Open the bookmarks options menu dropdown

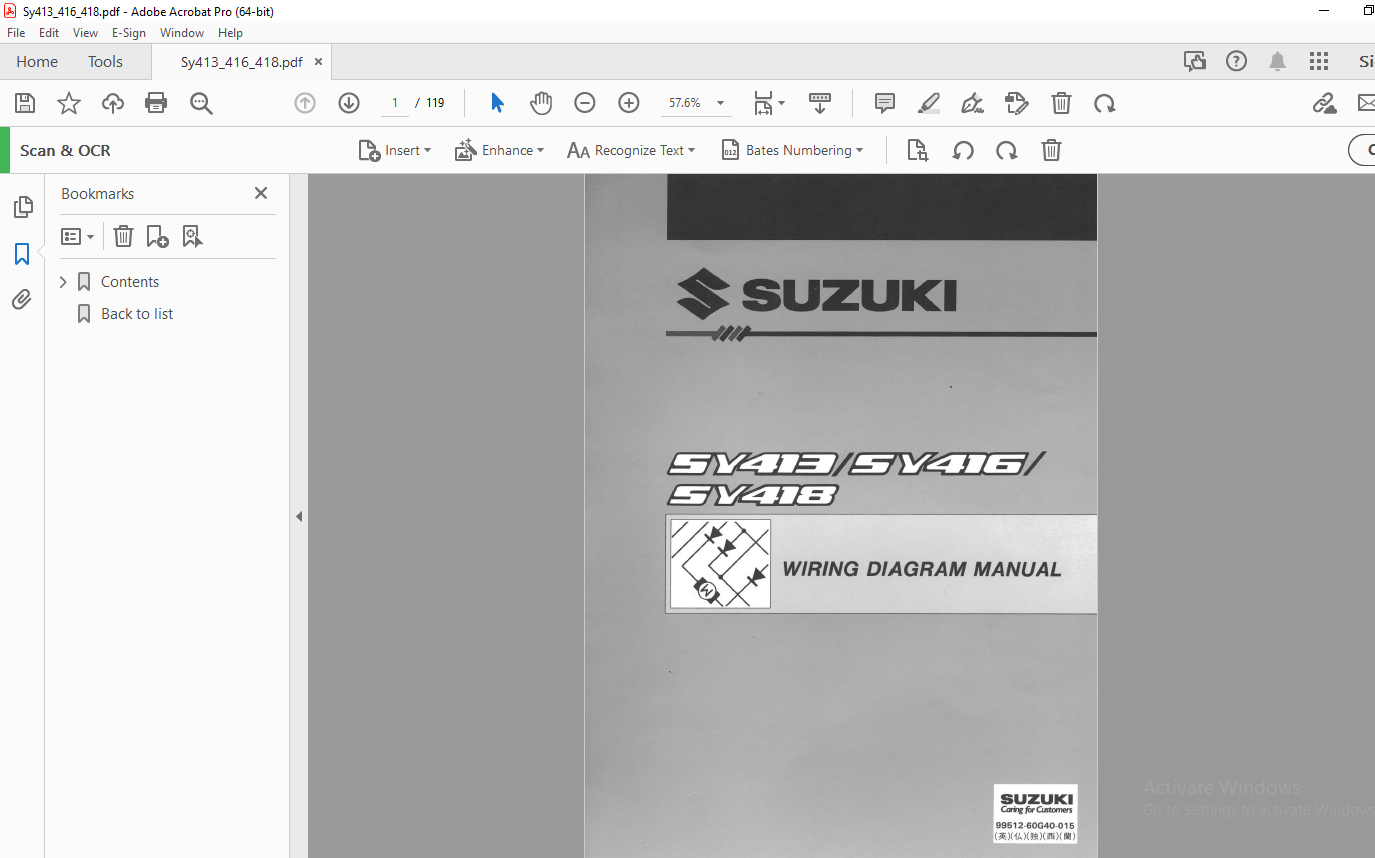78,237
